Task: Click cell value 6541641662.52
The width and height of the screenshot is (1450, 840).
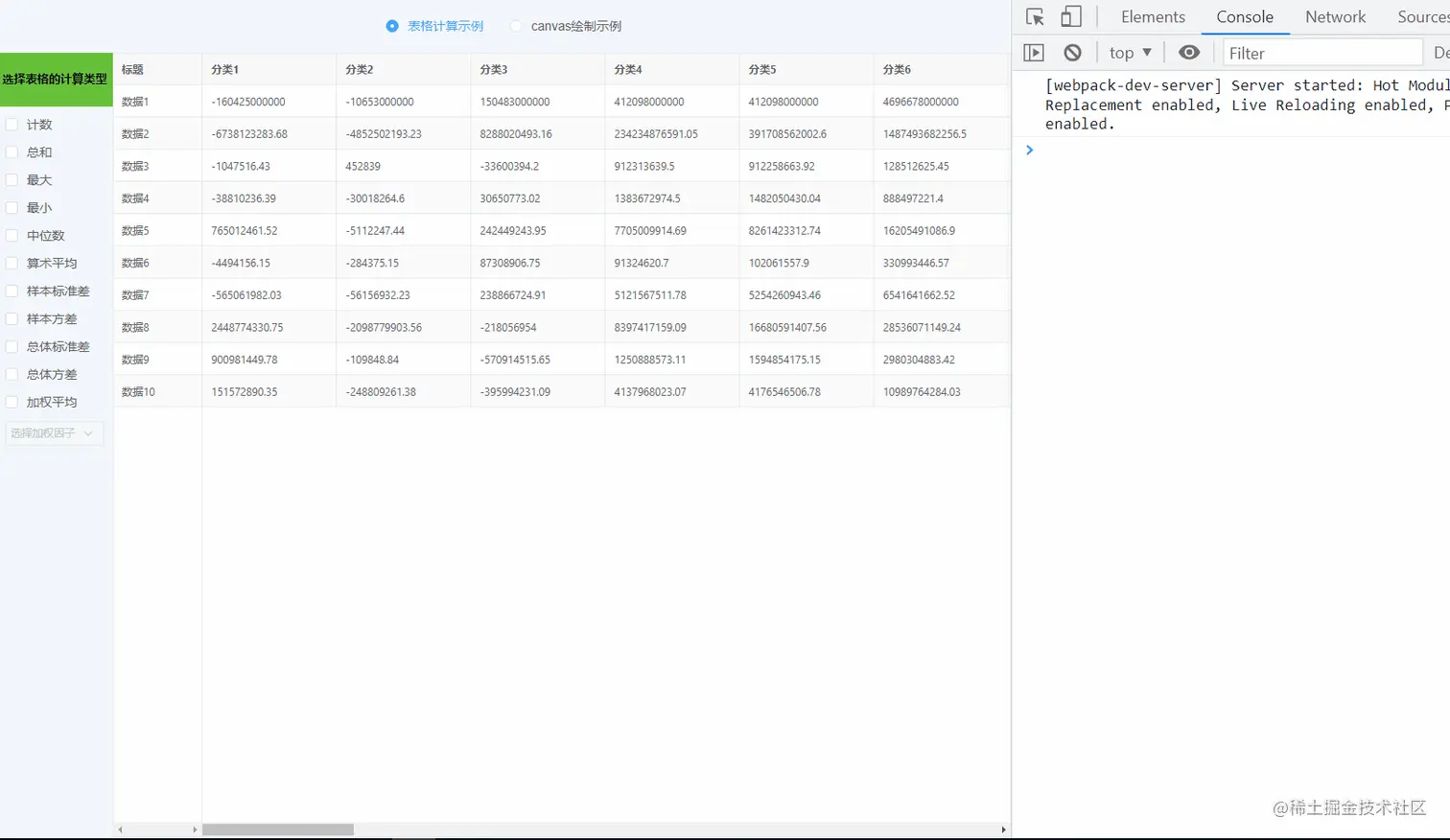Action: point(919,295)
